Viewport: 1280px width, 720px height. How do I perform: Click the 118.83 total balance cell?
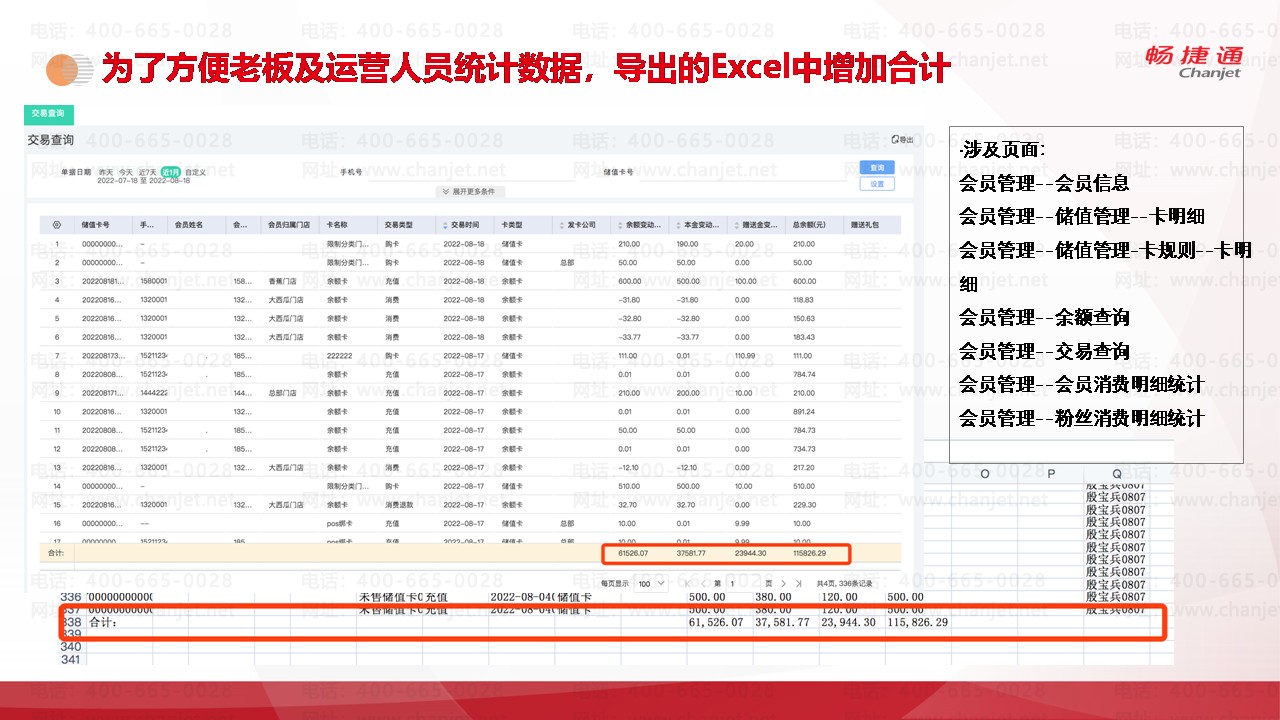point(805,299)
